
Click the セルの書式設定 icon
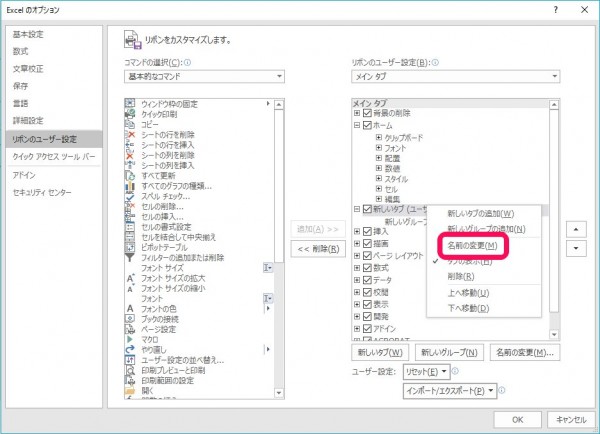(x=130, y=227)
